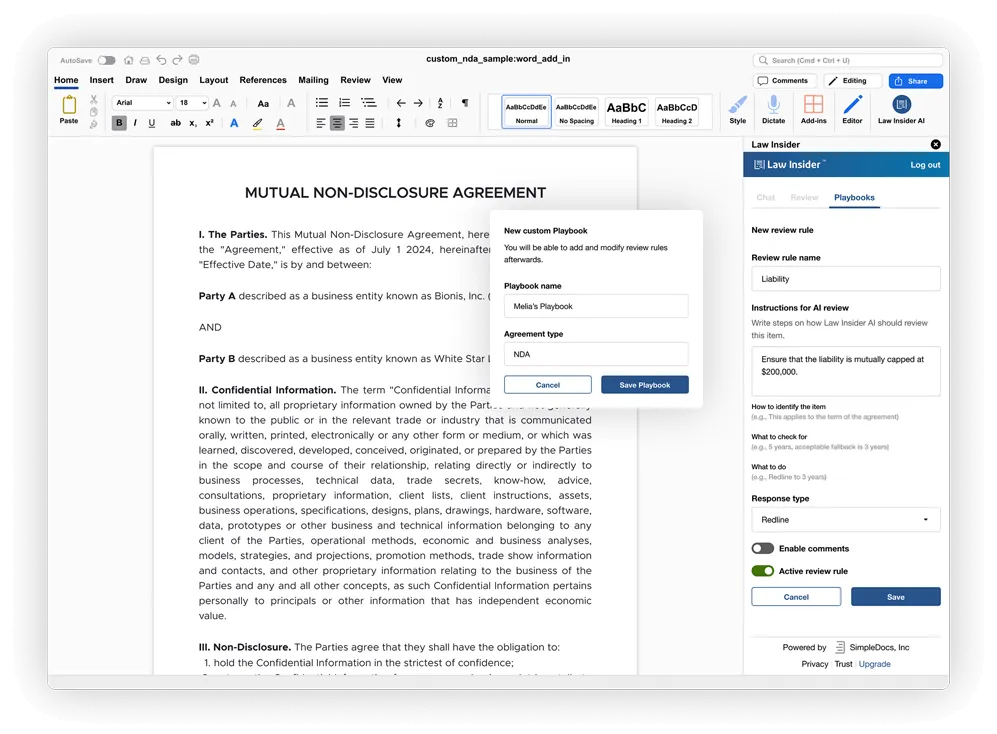Insert a numbered list
Viewport: 997px width, 734px height.
345,102
